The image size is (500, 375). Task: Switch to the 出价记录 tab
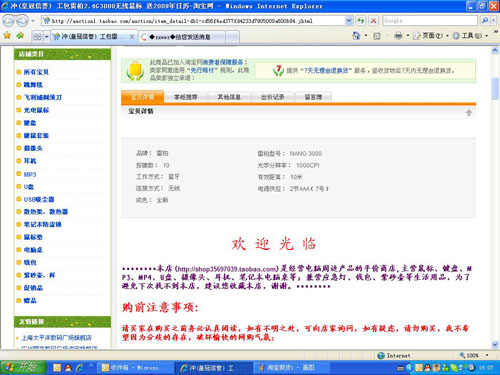click(x=272, y=97)
